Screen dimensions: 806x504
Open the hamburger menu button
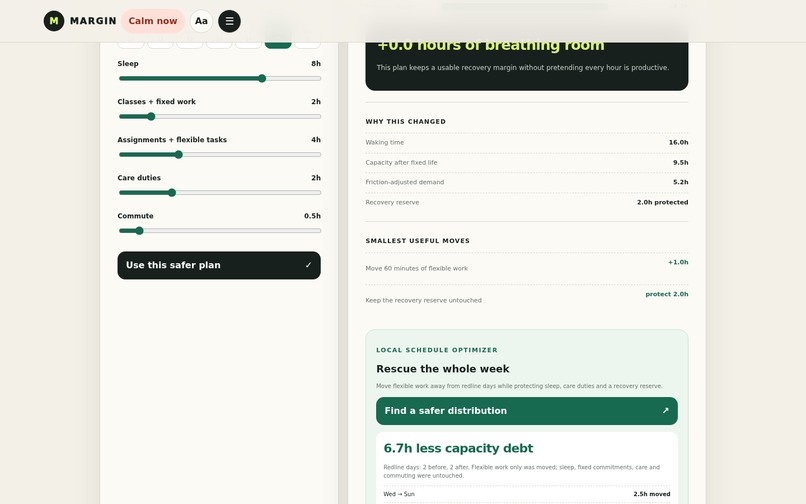pos(229,21)
